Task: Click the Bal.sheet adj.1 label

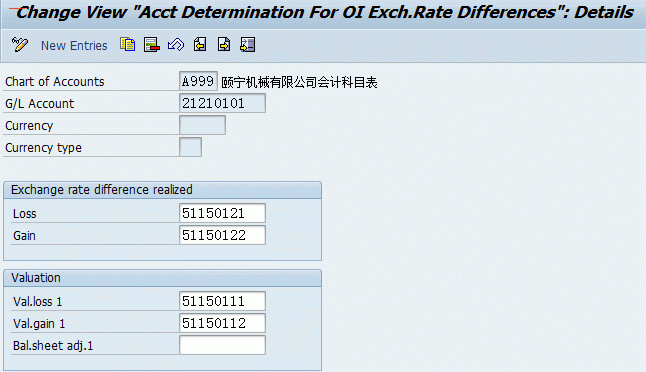Action: pos(53,346)
